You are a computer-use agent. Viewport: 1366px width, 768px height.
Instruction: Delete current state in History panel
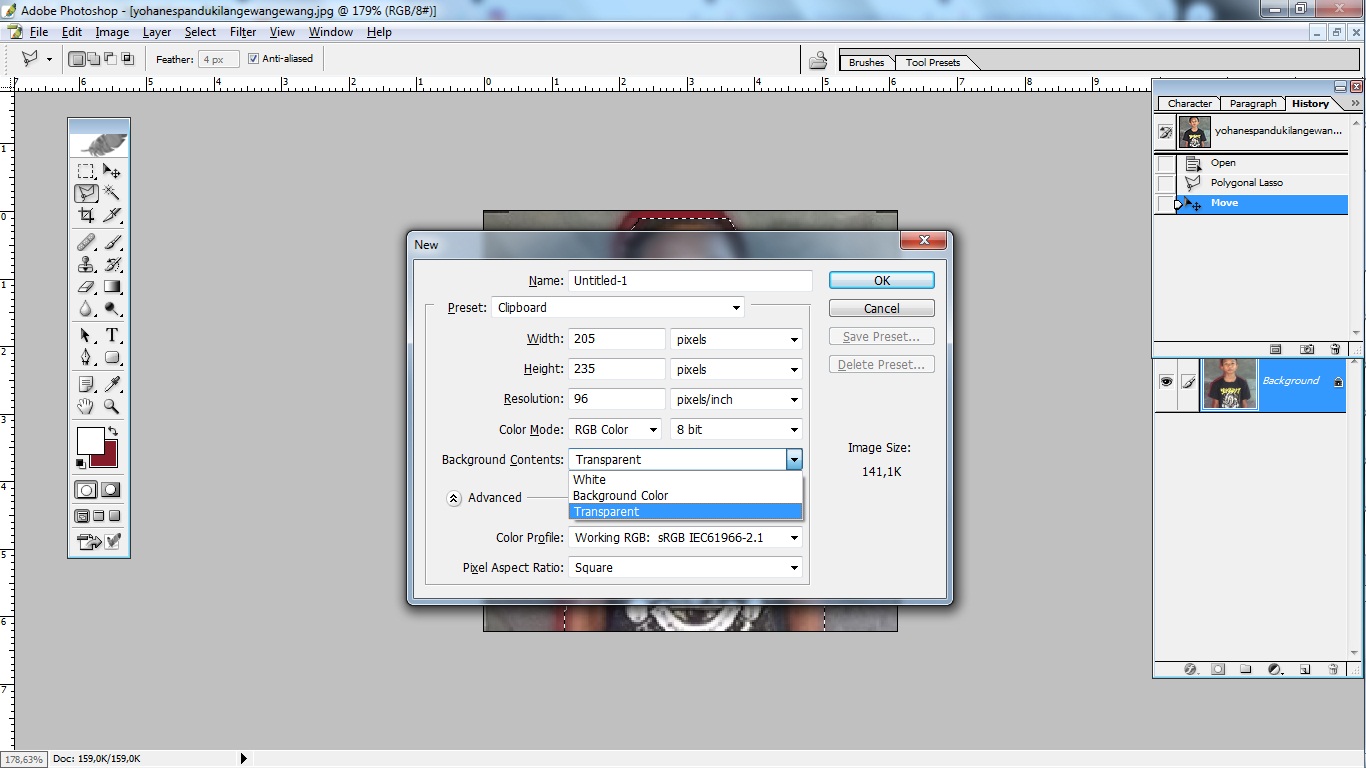(x=1335, y=349)
